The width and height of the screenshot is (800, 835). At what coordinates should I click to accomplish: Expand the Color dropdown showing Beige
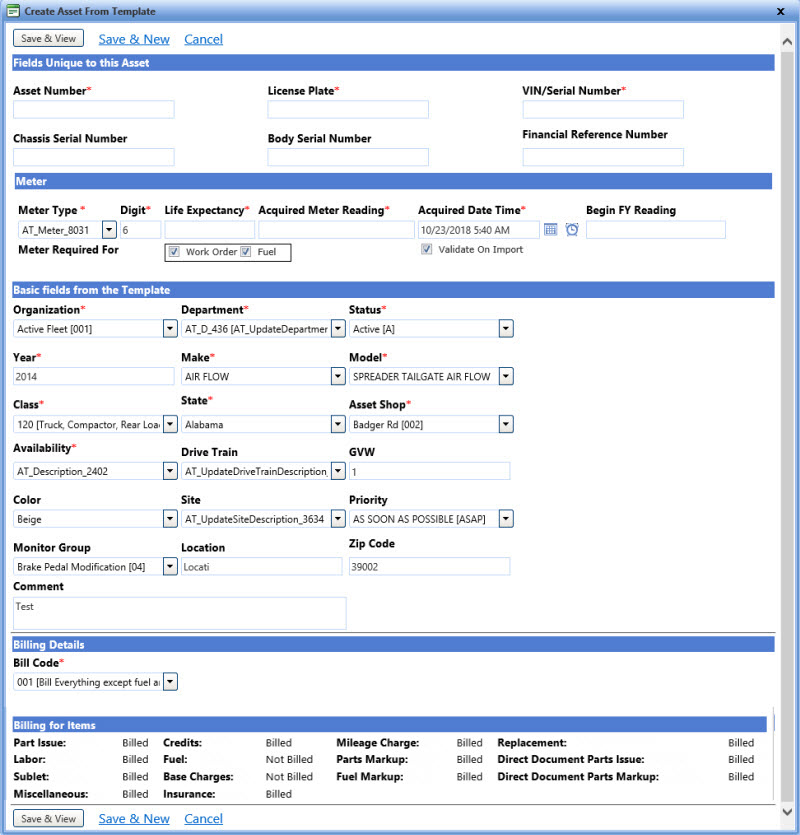[x=170, y=519]
